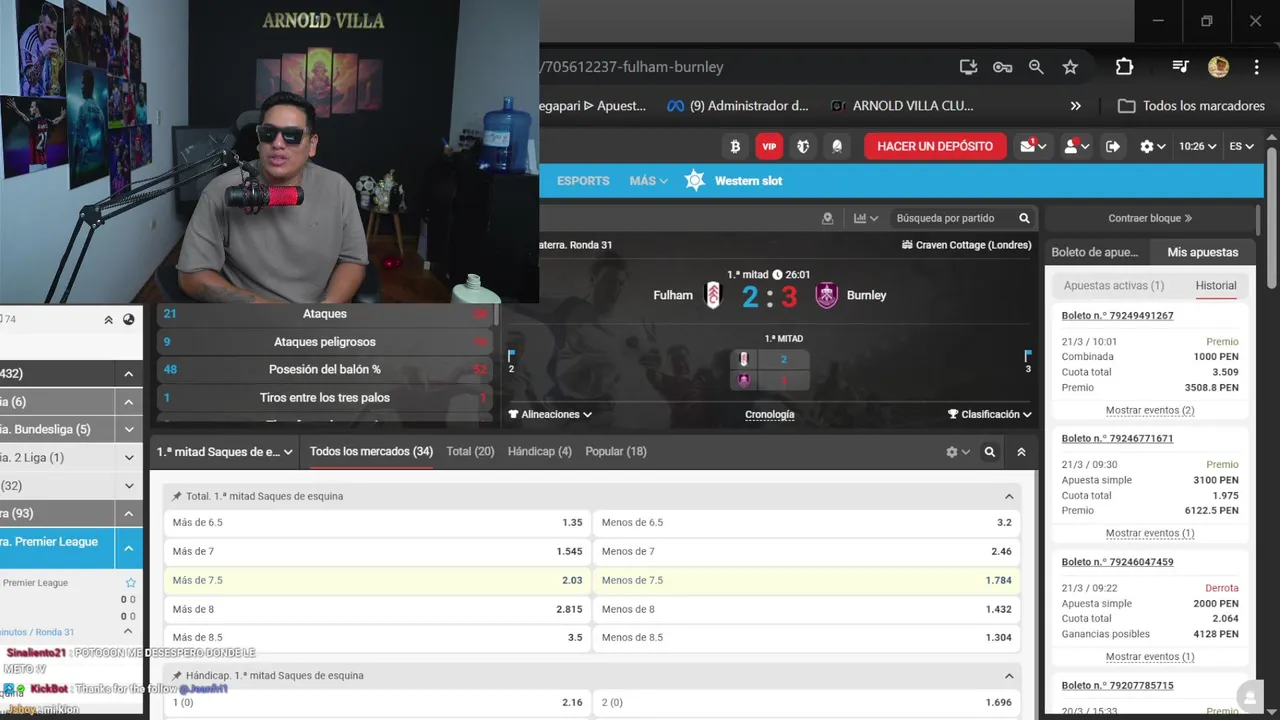Click the HACER UN DEPÓSITO button

point(935,146)
